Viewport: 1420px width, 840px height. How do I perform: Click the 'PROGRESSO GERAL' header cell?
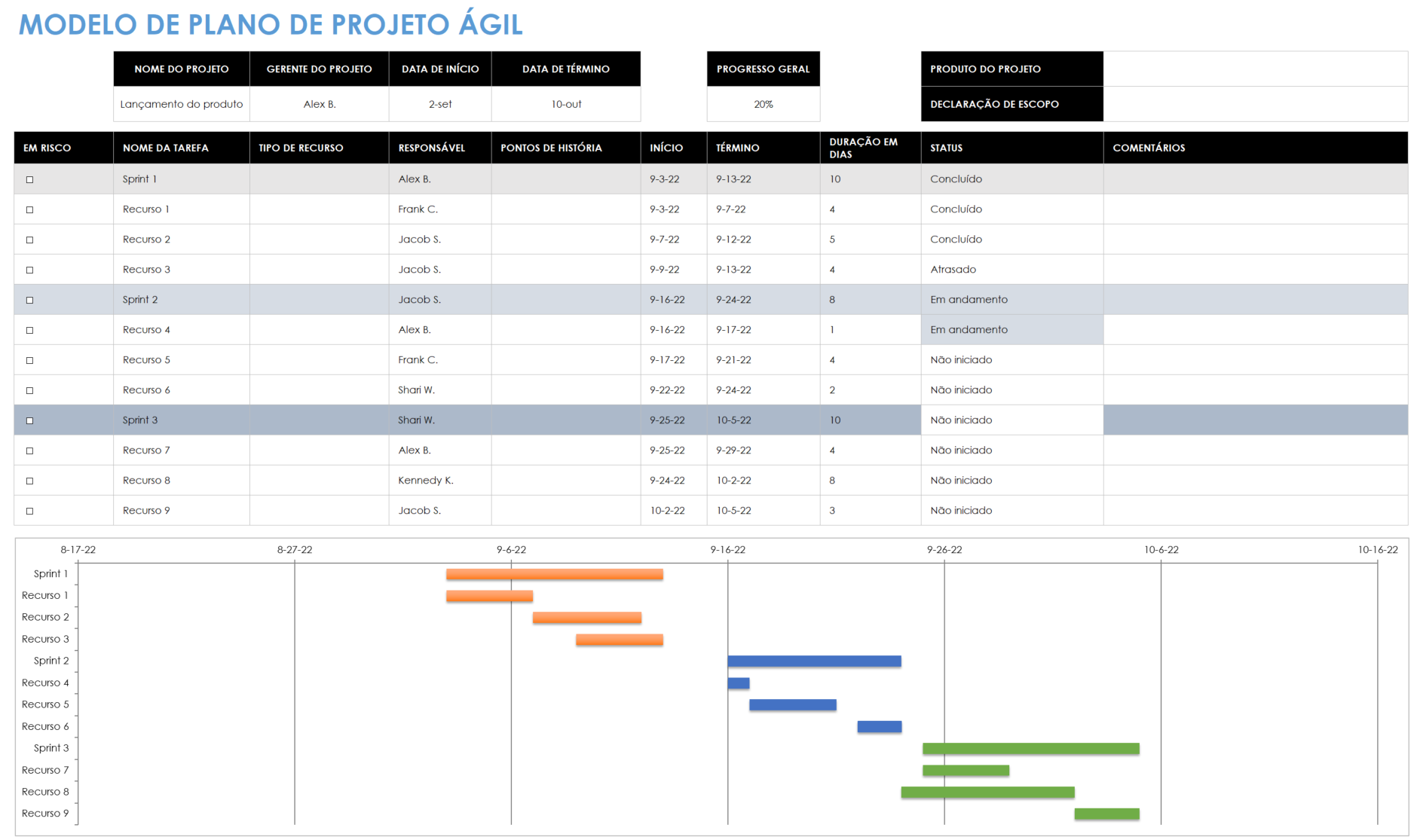coord(764,69)
